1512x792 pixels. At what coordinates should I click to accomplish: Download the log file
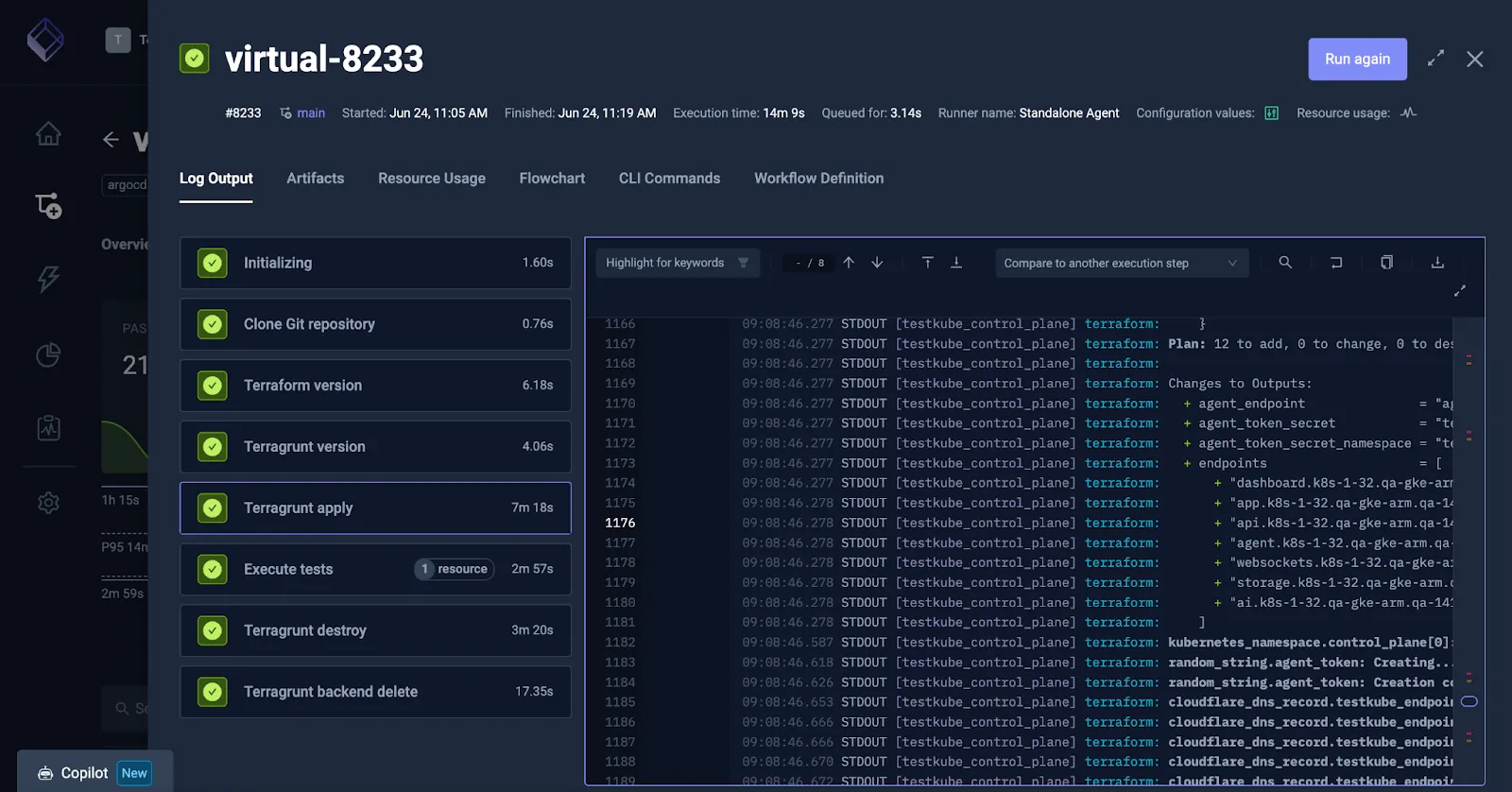(1437, 263)
